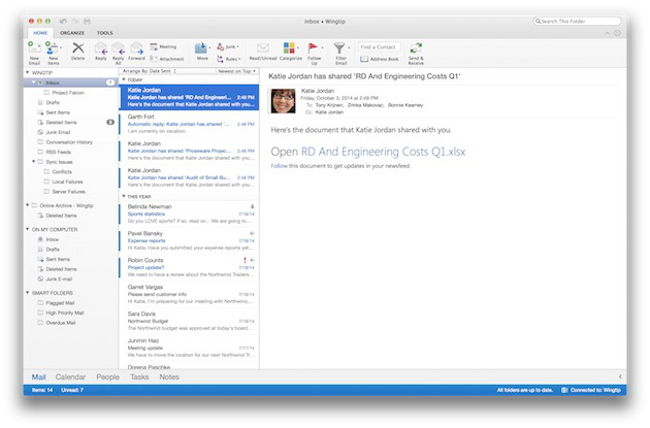Screen dimensions: 650x428
Task: Switch to the ORGANIZE ribbon tab
Action: [72, 33]
